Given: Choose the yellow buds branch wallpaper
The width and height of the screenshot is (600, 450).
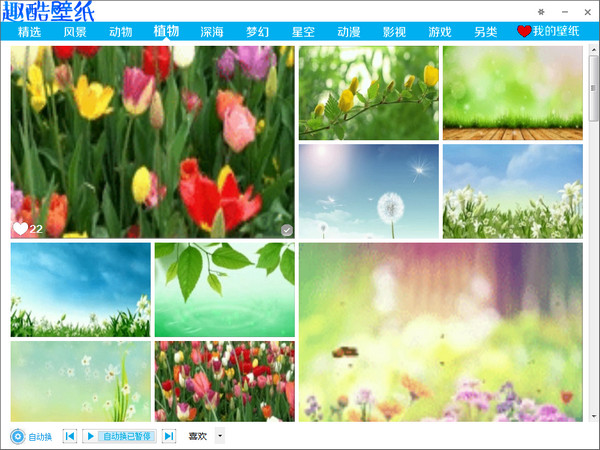Looking at the screenshot, I should (369, 93).
